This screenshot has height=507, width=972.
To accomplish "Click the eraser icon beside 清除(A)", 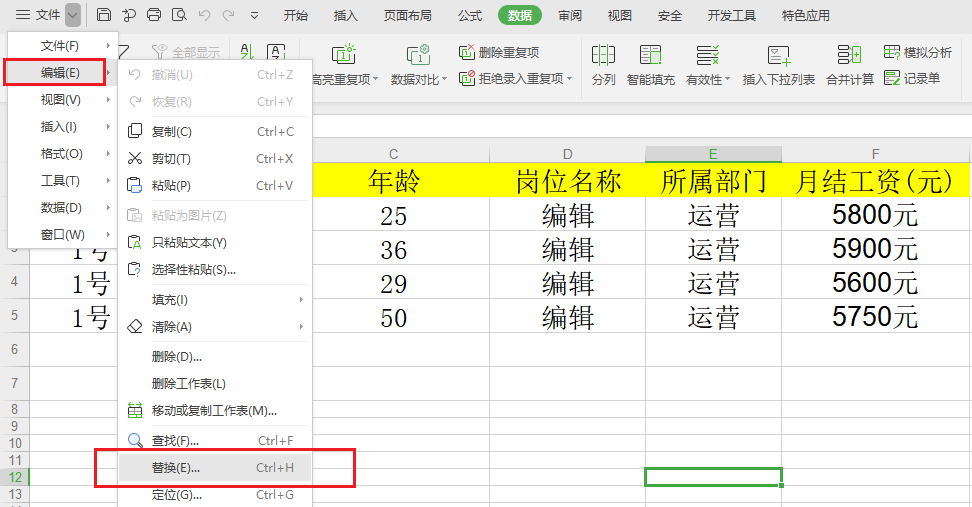I will (x=135, y=327).
